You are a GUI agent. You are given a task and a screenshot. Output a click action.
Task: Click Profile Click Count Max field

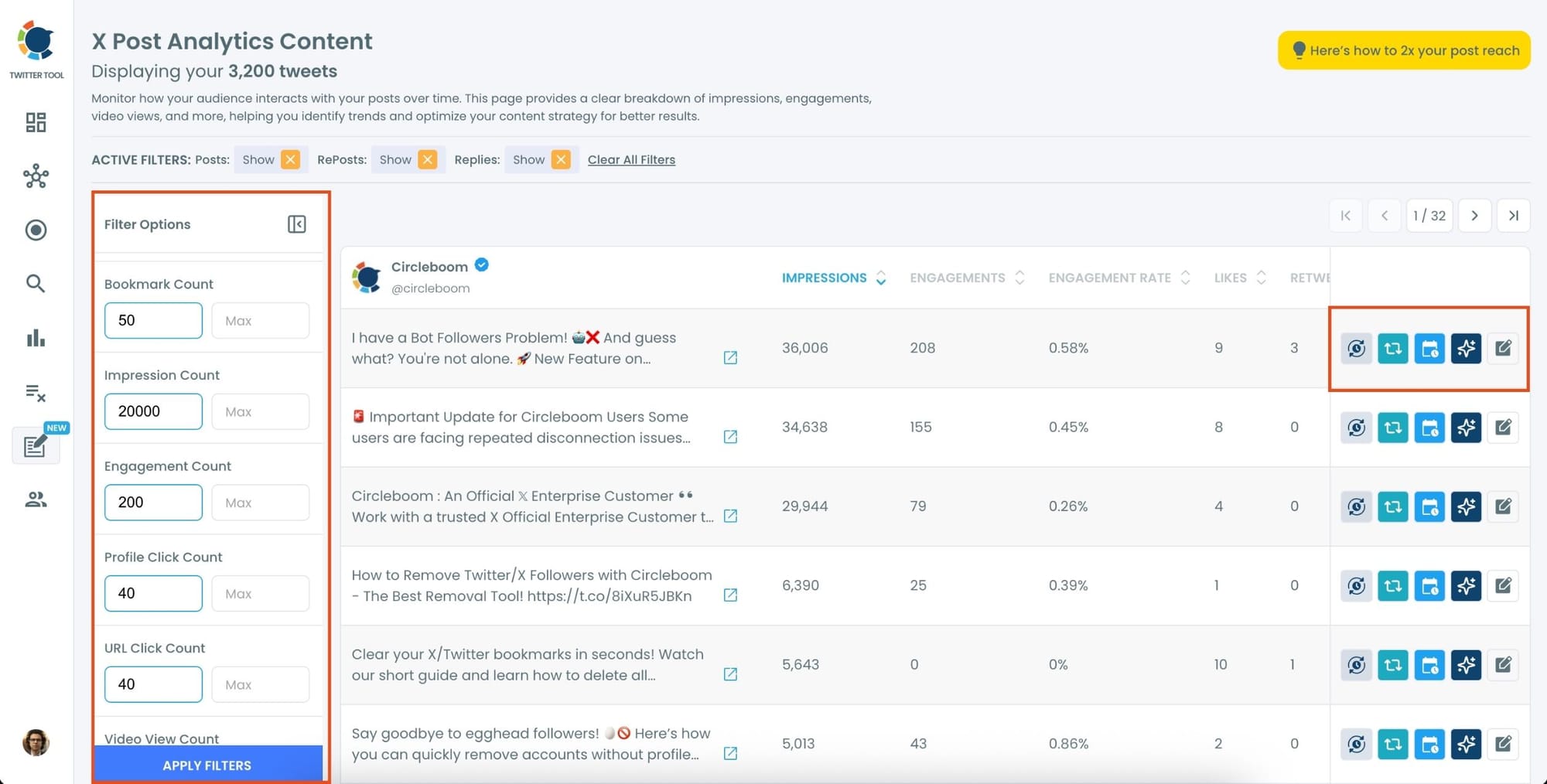(261, 593)
